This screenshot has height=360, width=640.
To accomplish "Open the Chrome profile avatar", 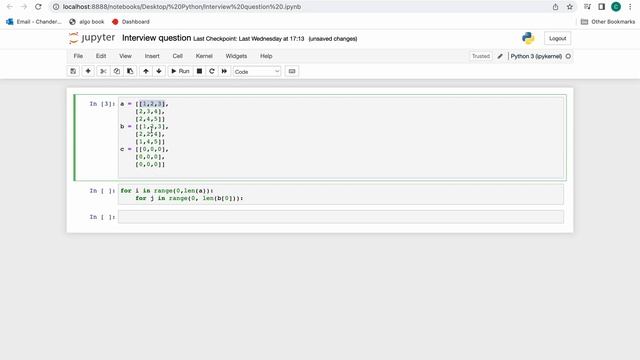I will coord(616,7).
